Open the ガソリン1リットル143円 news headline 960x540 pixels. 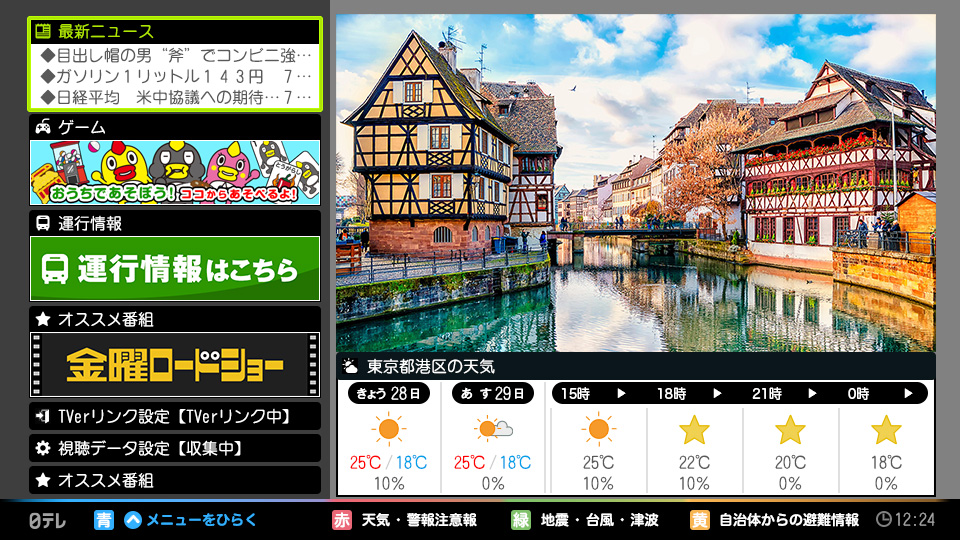pos(175,76)
